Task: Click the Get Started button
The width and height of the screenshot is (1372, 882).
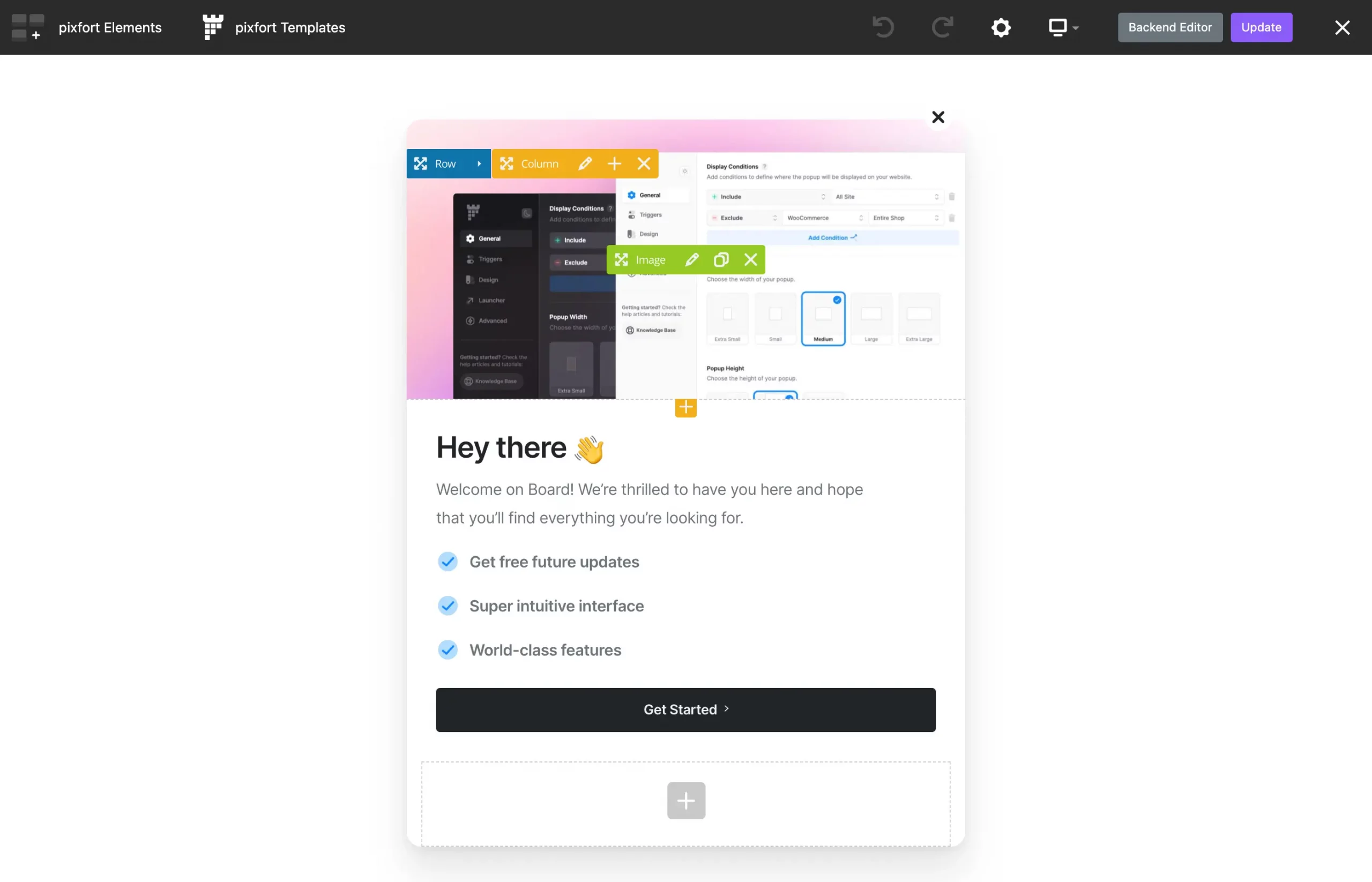Action: 685,709
